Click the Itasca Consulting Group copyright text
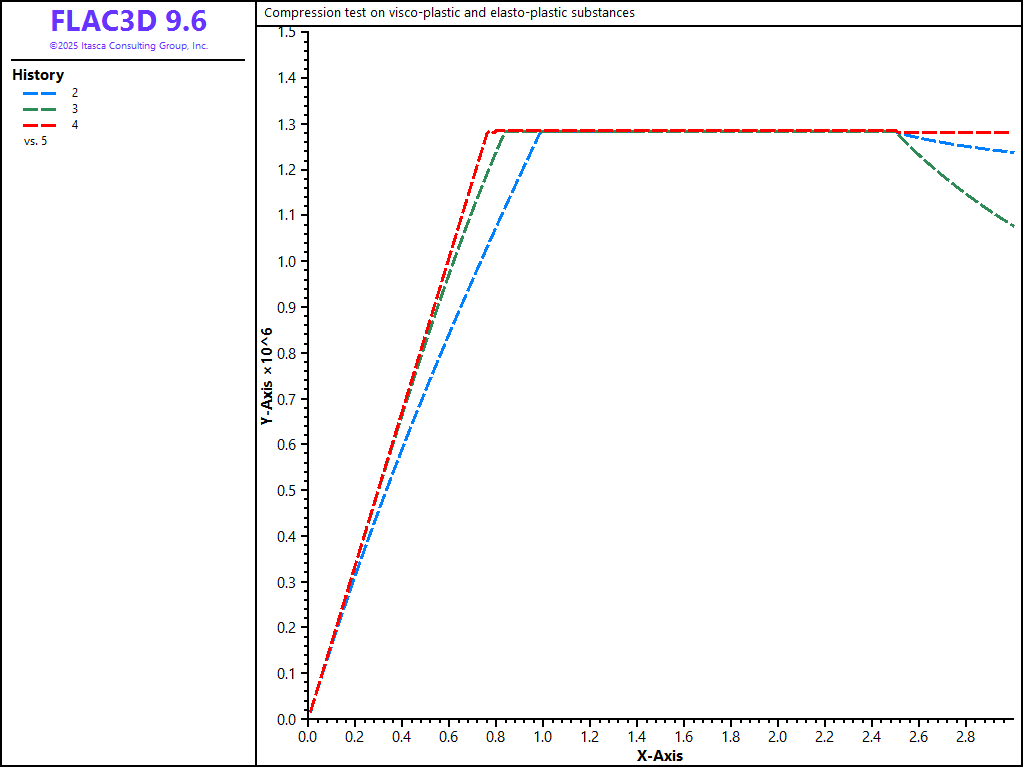This screenshot has width=1024, height=768. [x=128, y=46]
